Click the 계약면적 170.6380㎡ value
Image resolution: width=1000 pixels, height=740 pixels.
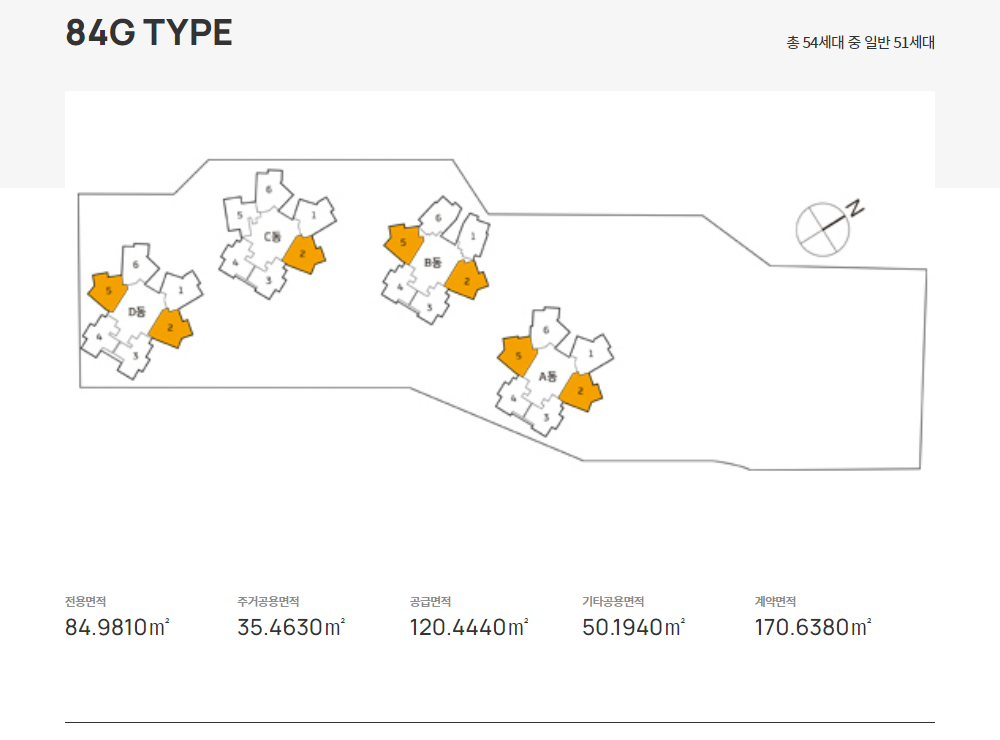pyautogui.click(x=813, y=627)
